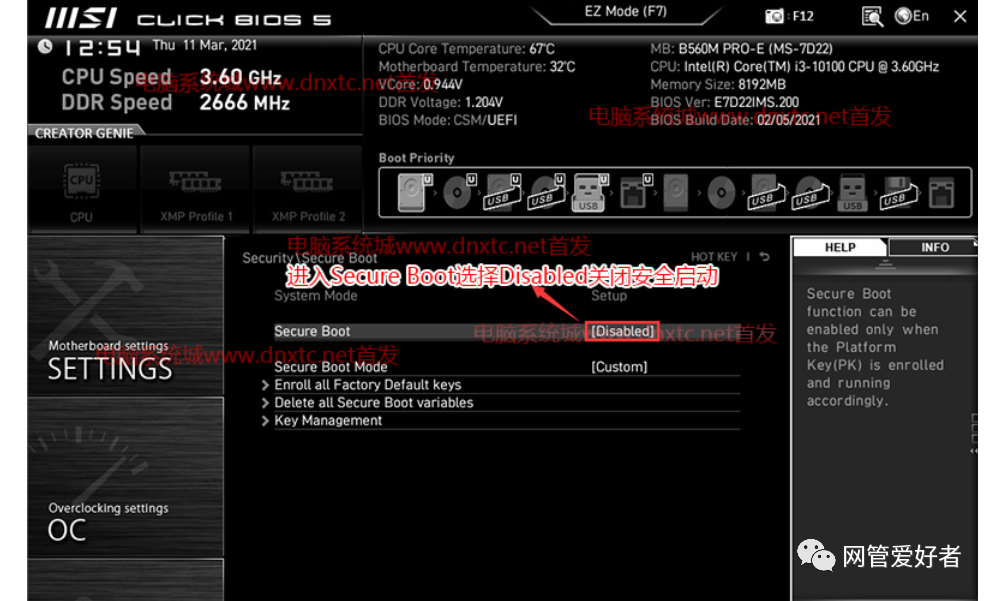Screen dimensions: 995x601
Task: Select UEFI hard disk boot device icon
Action: click(414, 192)
